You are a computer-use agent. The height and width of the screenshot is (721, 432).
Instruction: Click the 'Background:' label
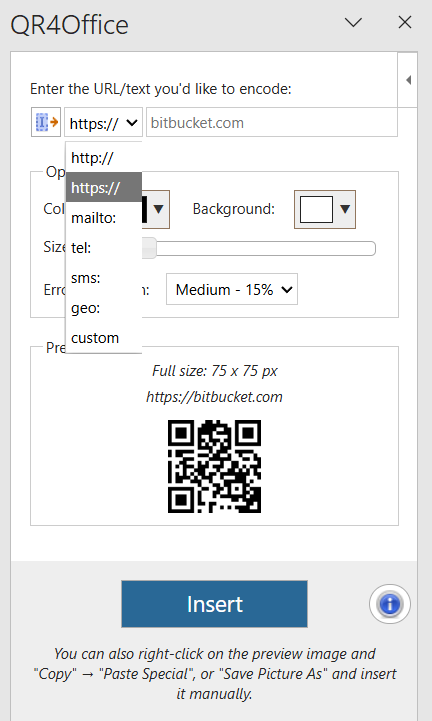(234, 209)
